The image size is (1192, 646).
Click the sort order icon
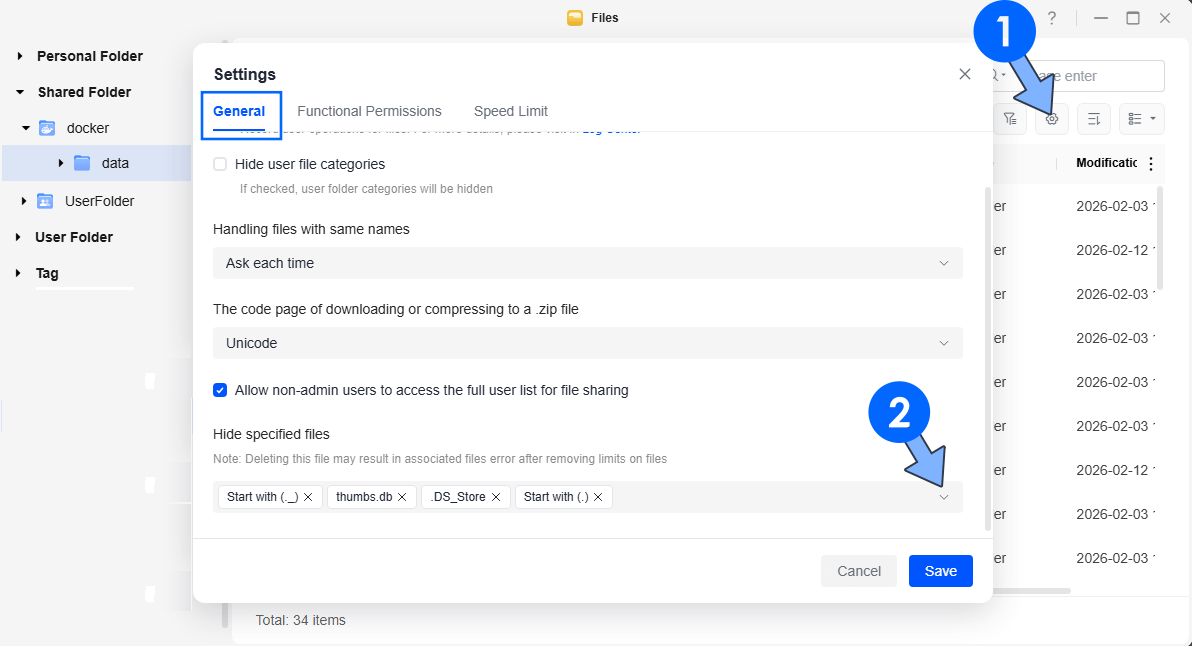coord(1094,119)
